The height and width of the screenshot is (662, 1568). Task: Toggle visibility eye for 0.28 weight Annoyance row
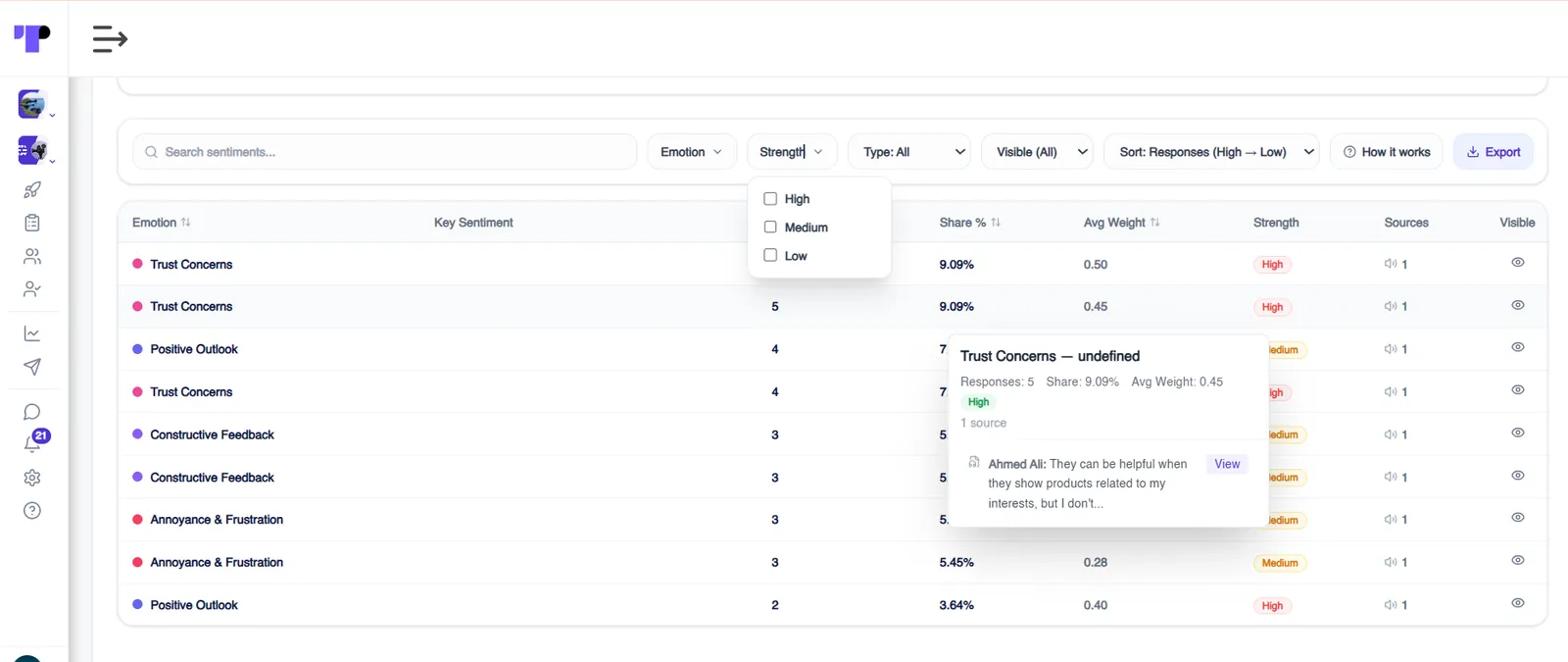click(1518, 561)
